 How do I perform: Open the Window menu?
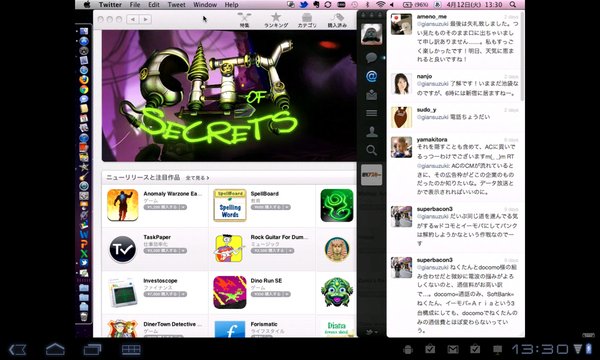tap(205, 5)
